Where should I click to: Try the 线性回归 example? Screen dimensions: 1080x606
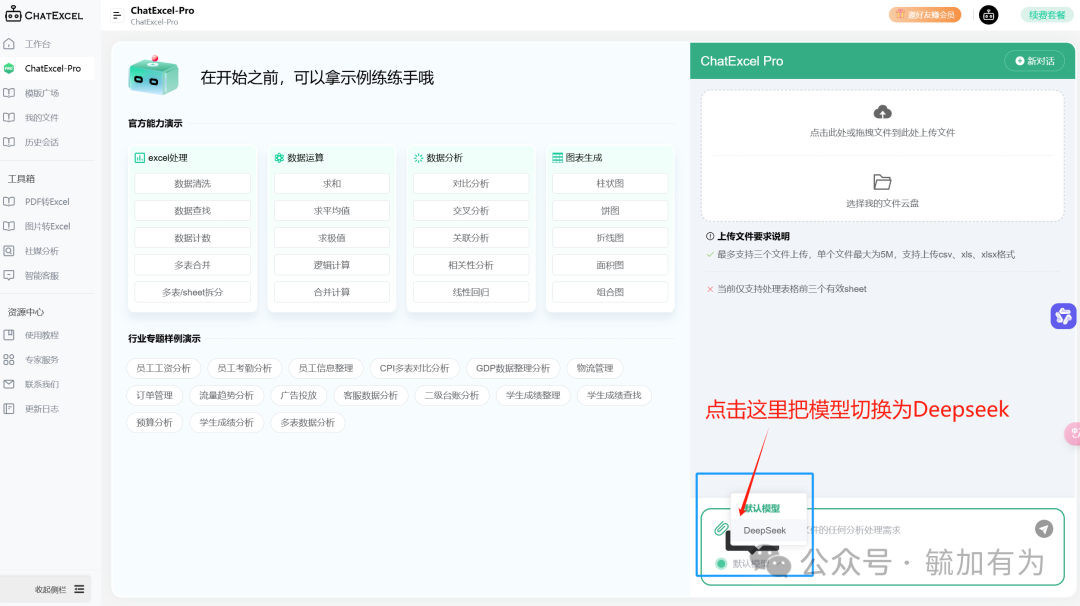[x=471, y=292]
